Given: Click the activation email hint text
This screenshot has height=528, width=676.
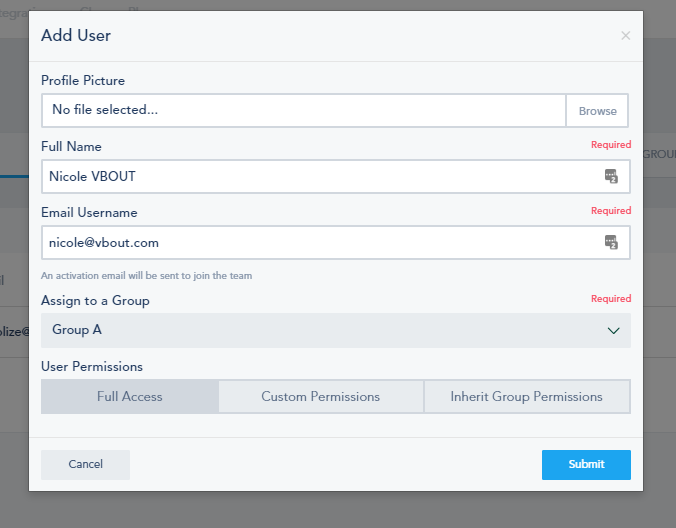Looking at the screenshot, I should pos(147,275).
